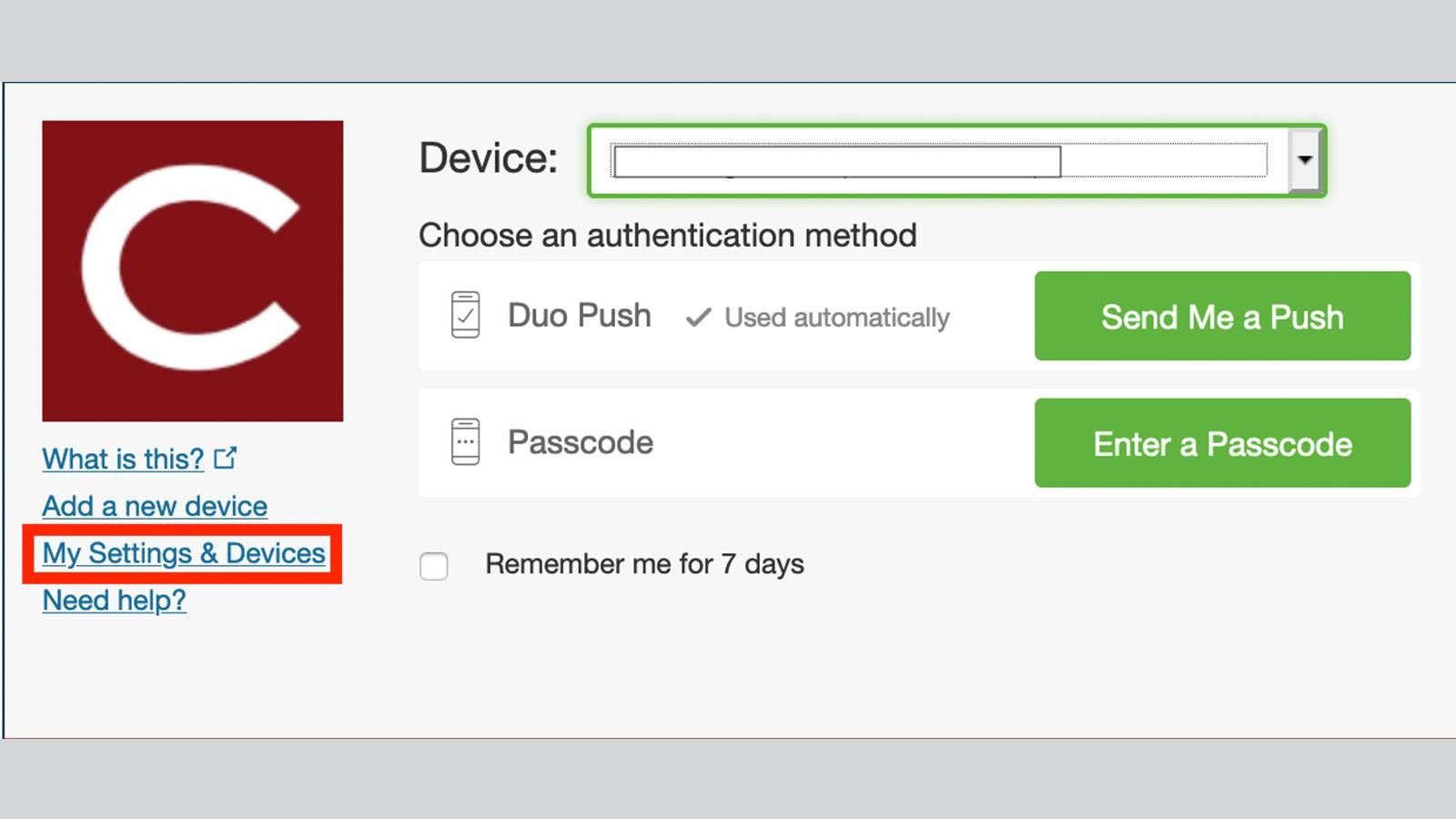
Task: Click the dropdown arrow beside the device field
Action: [x=1305, y=160]
